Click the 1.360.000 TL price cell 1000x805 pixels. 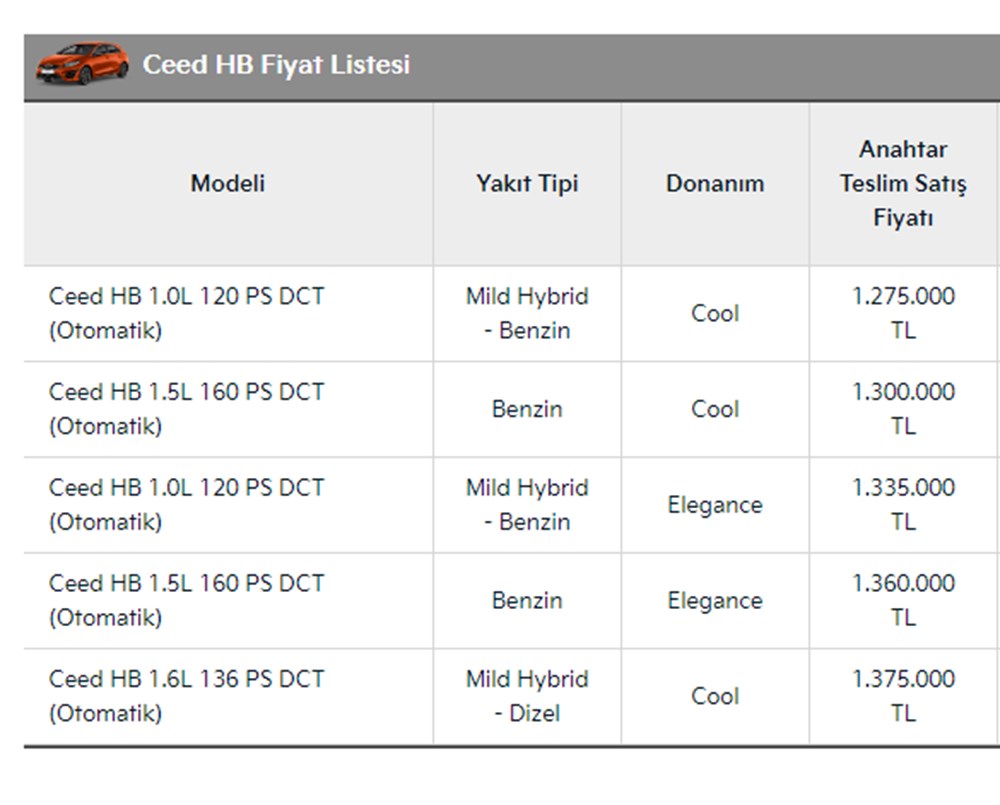[x=903, y=600]
